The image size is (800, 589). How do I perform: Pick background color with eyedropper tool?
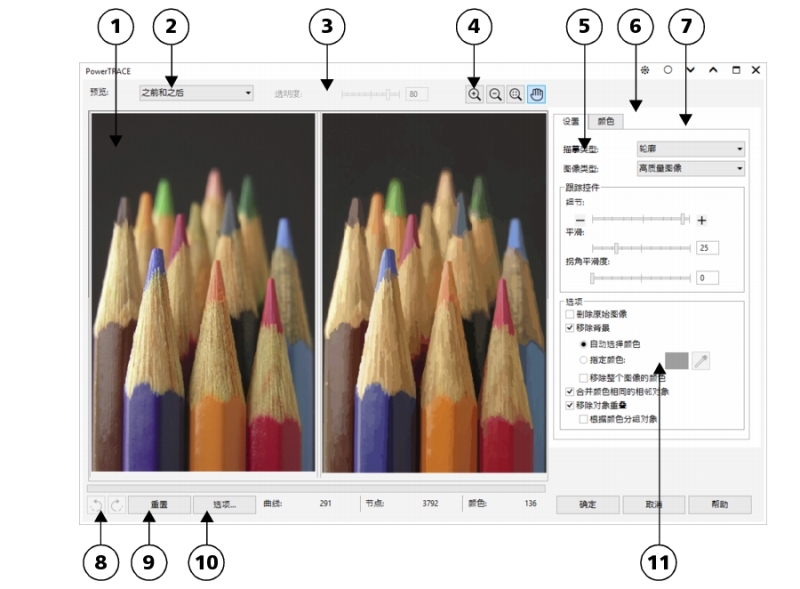[x=701, y=361]
